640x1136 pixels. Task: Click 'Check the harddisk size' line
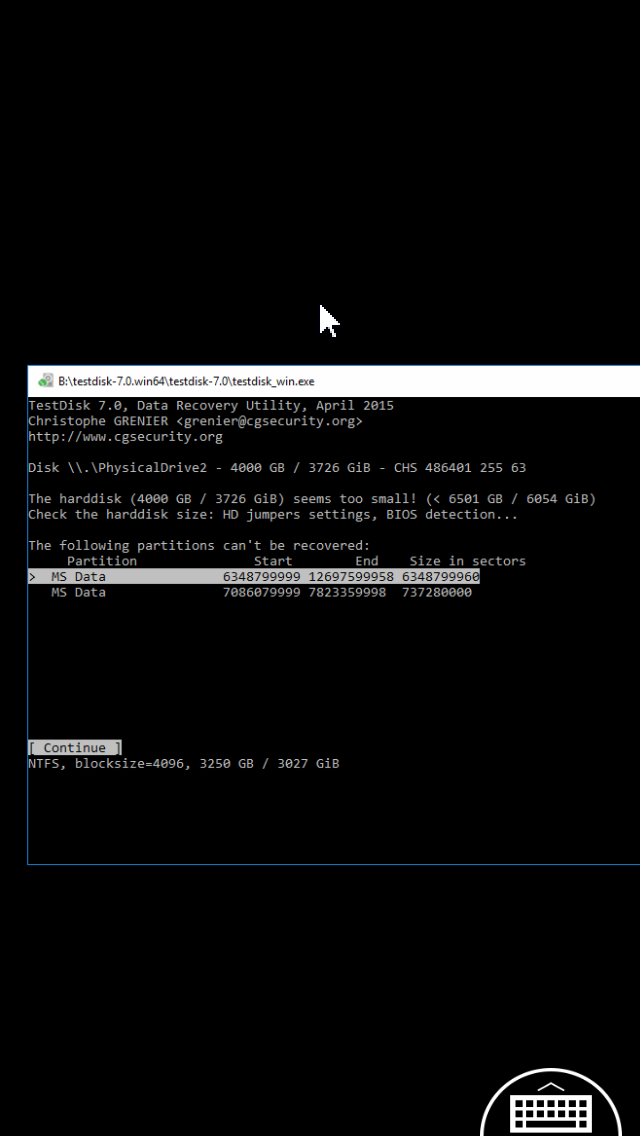tap(273, 515)
